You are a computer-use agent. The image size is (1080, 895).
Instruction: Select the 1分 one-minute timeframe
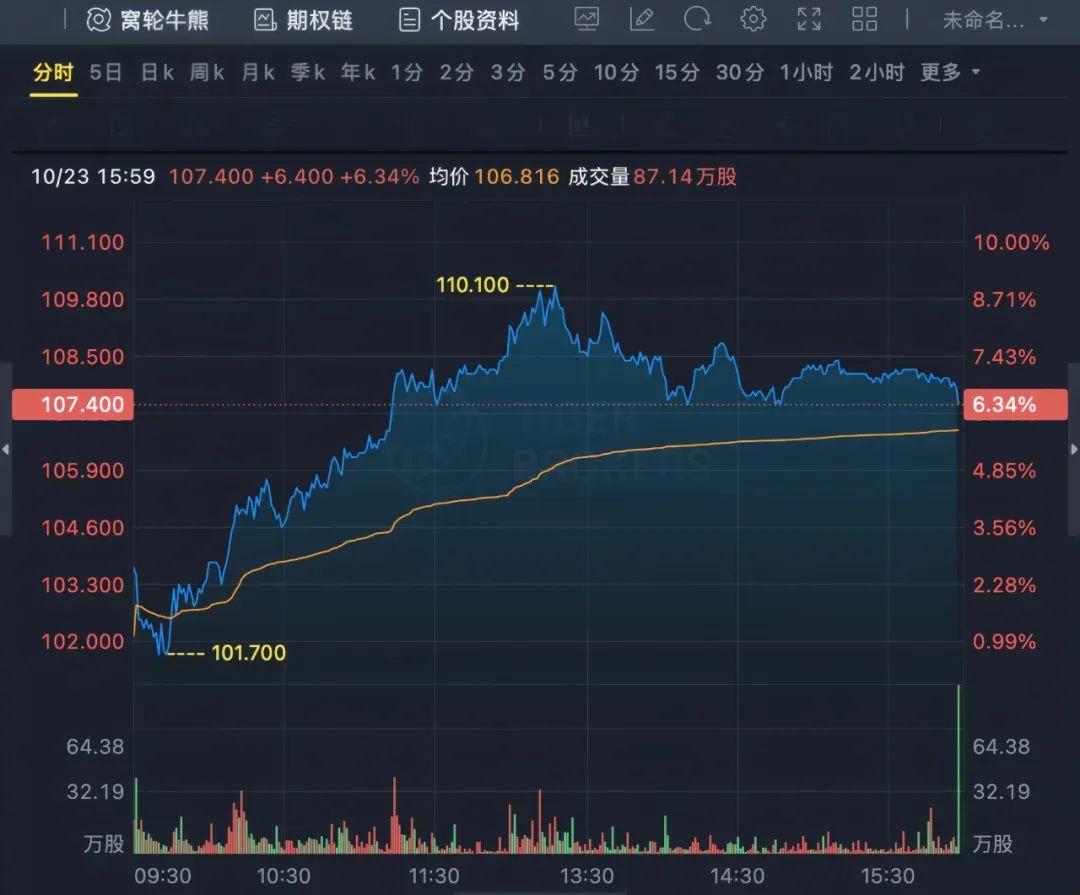(407, 72)
